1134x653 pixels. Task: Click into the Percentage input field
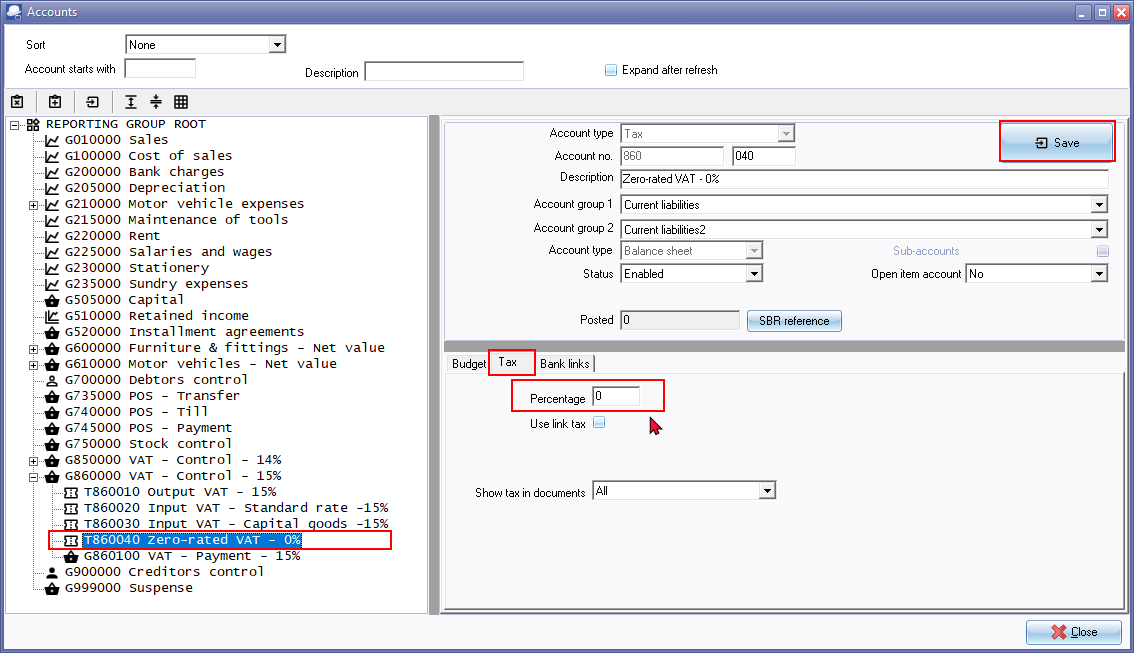point(615,397)
